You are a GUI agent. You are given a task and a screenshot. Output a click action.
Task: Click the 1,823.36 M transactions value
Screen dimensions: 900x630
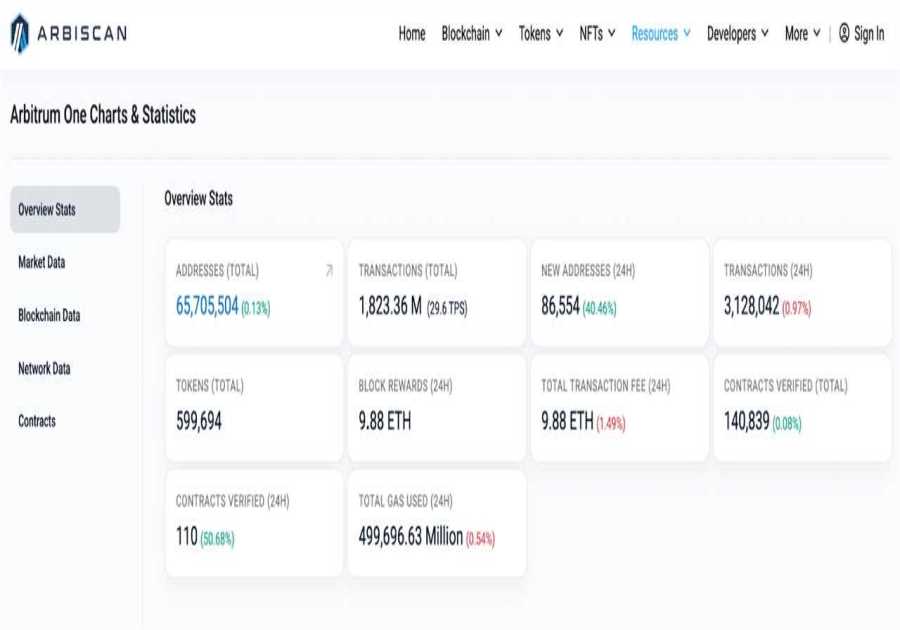390,306
